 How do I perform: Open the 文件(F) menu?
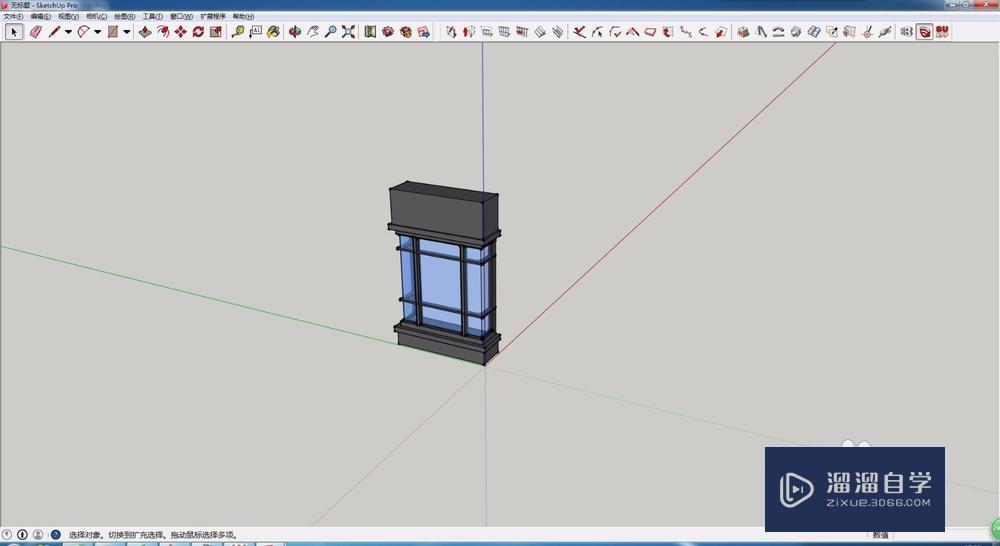pos(13,17)
